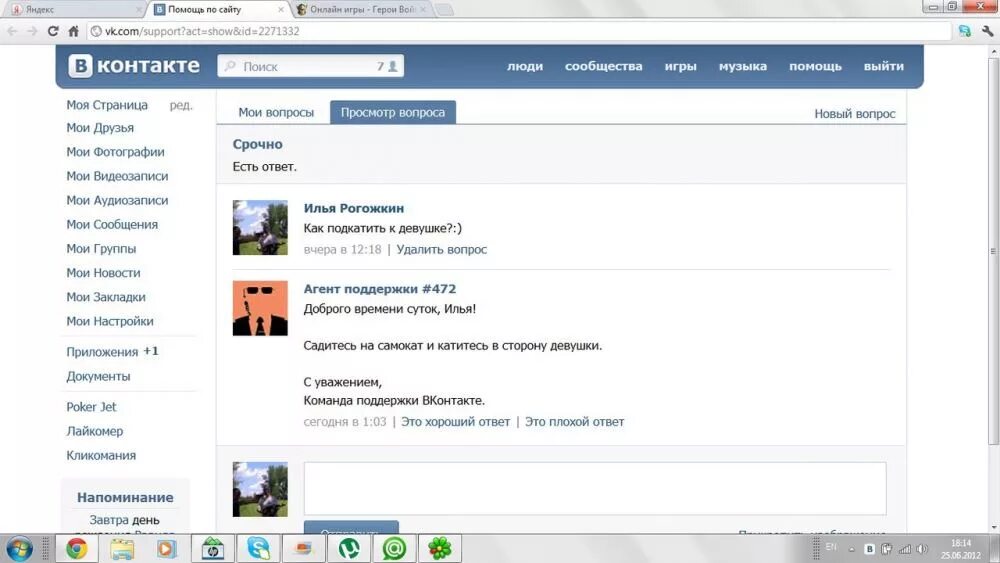Click the 'Новый вопрос' link

855,113
